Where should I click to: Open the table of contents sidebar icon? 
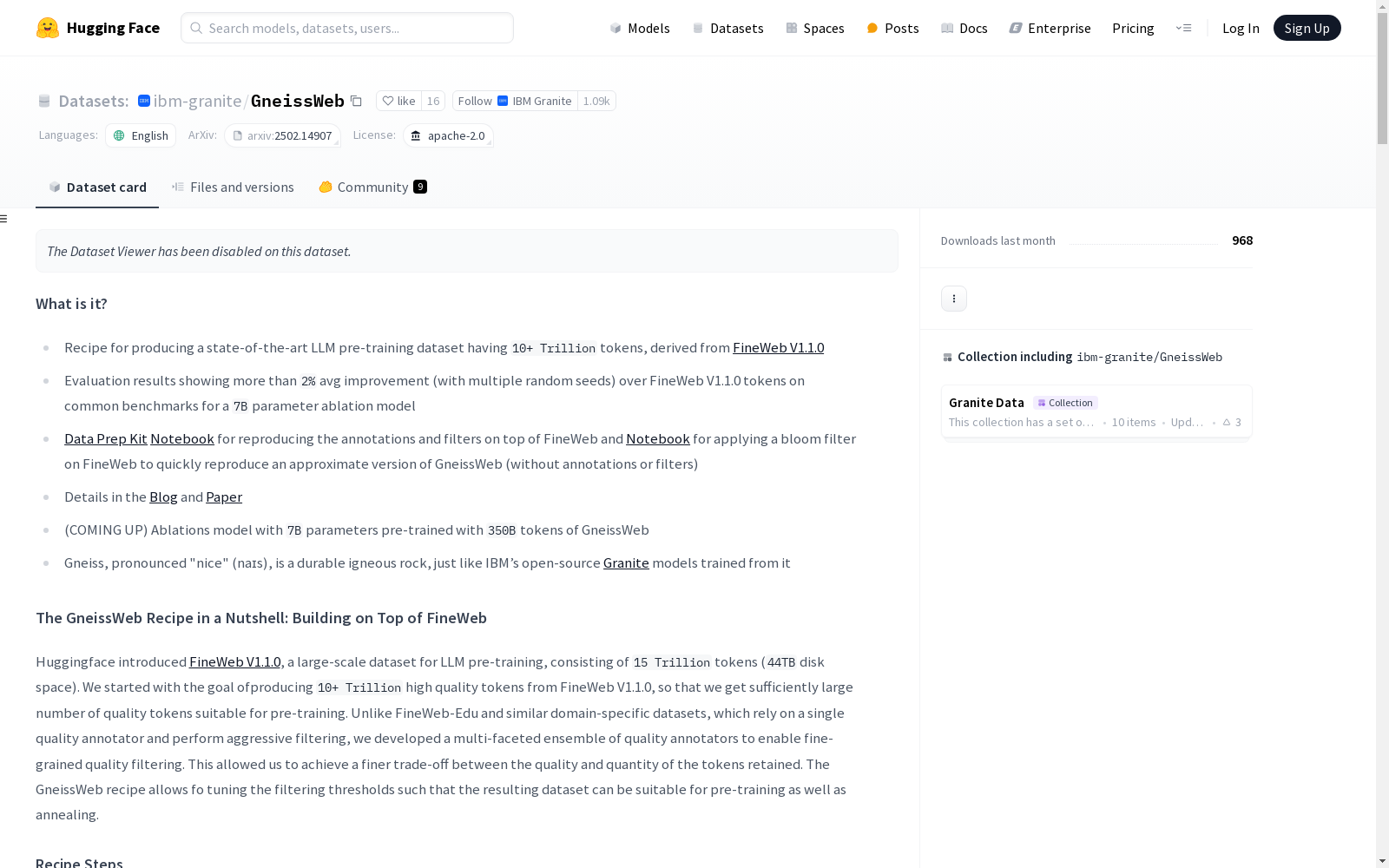click(x=4, y=219)
